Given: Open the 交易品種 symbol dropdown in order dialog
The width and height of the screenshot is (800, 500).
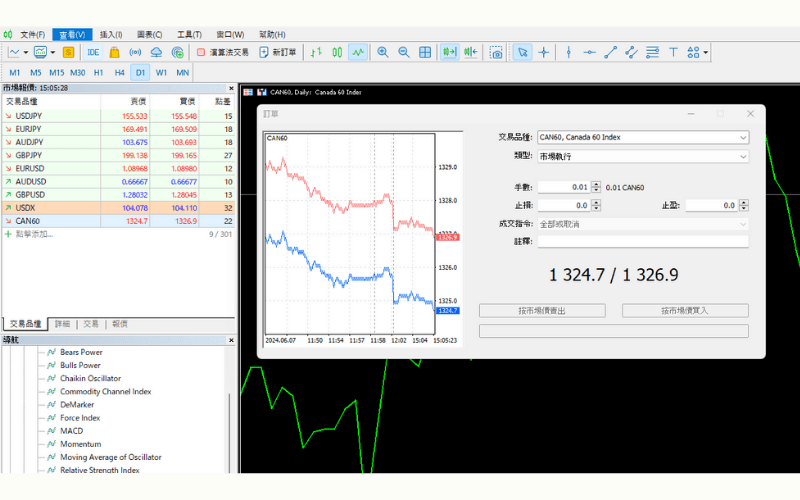Looking at the screenshot, I should coord(643,137).
